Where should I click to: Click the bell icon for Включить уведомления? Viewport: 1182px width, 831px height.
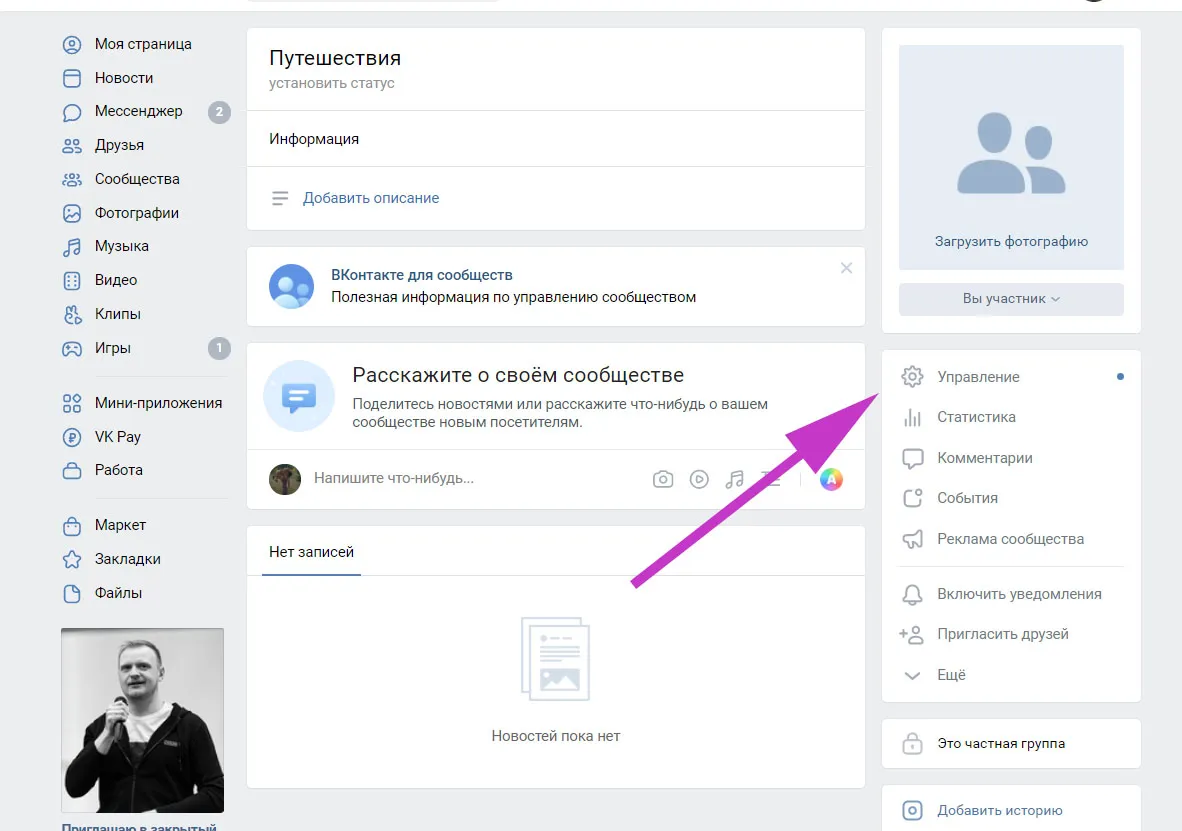pos(912,594)
